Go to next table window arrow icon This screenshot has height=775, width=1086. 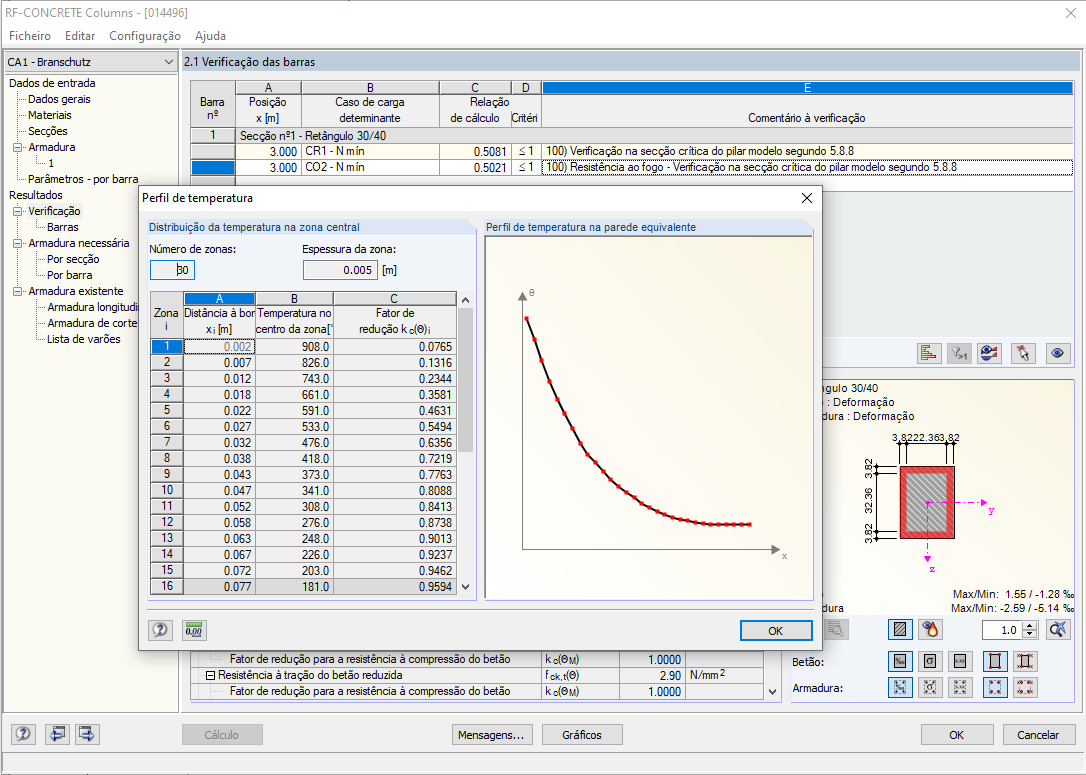click(x=87, y=733)
